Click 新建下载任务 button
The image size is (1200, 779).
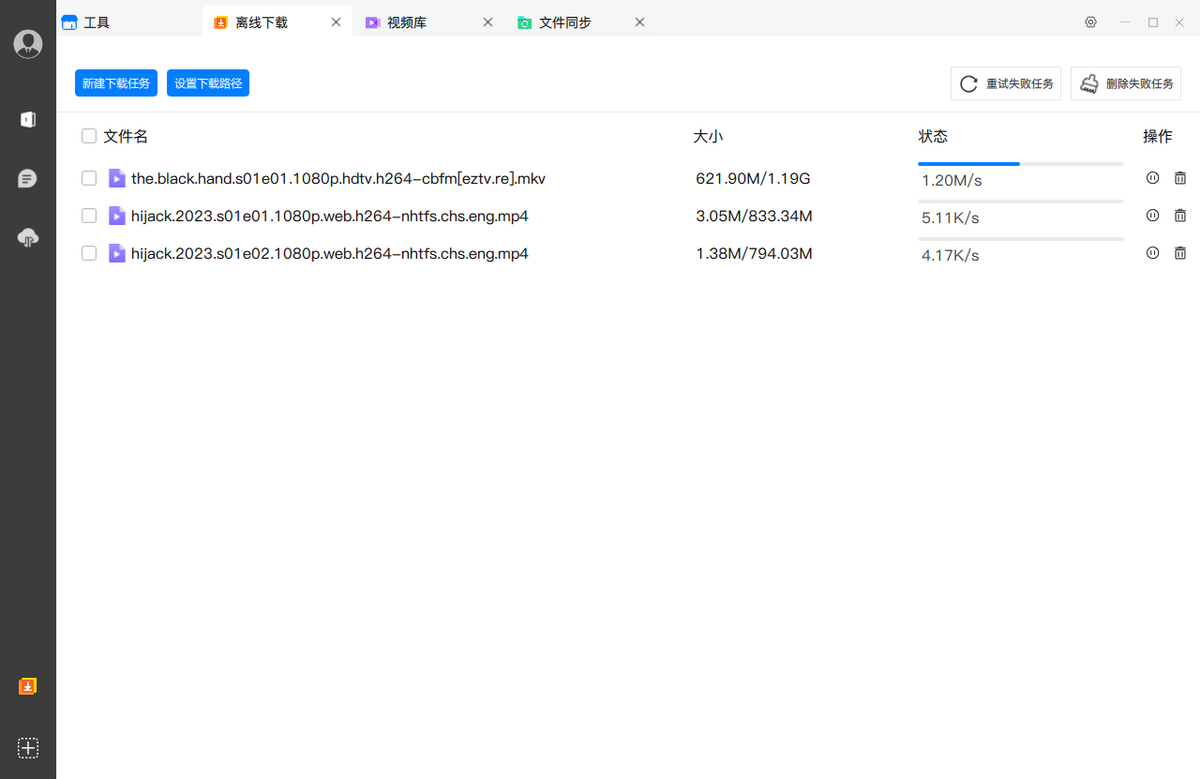click(116, 83)
